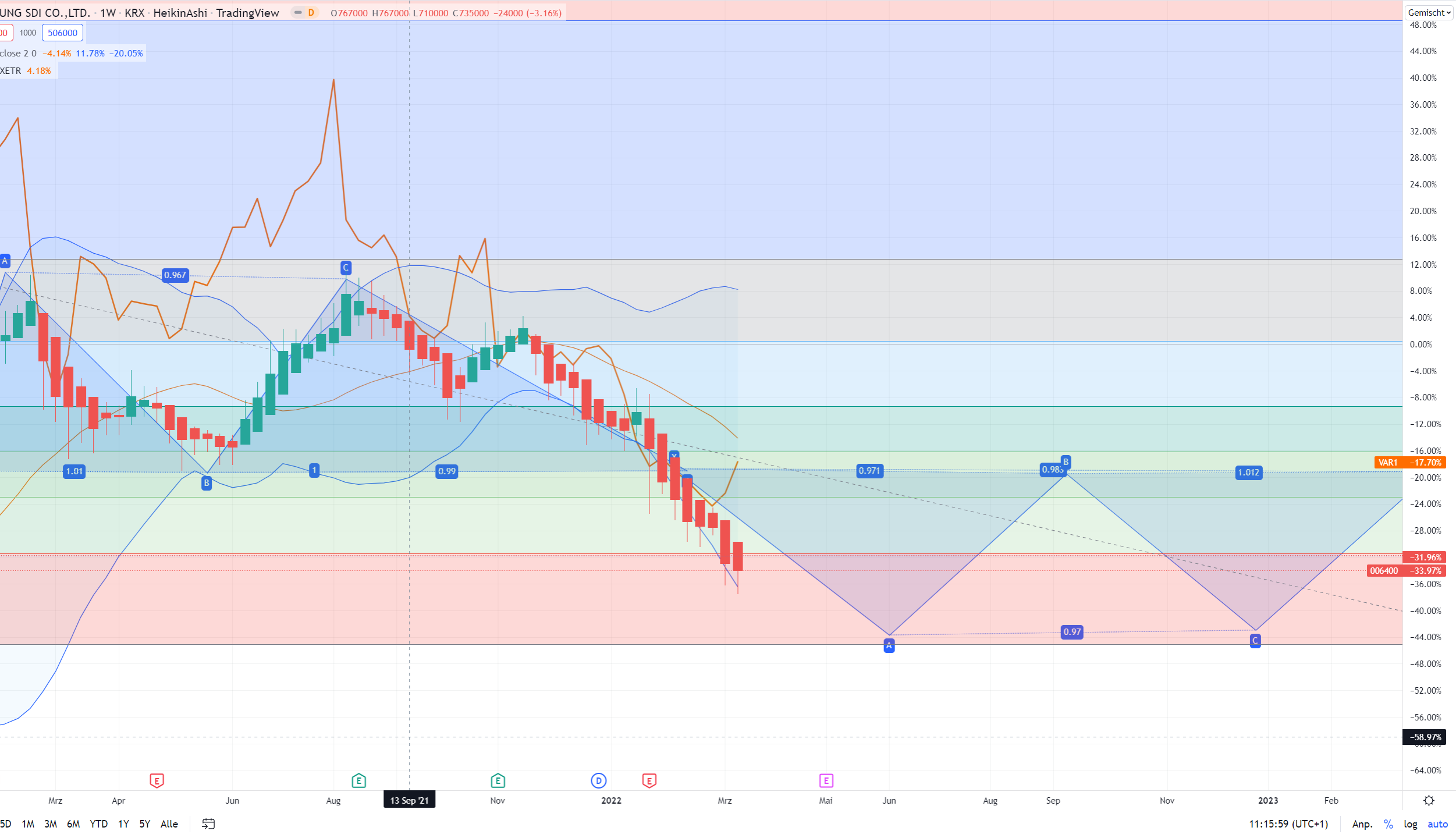Click the orange D delayed-data badge

(311, 12)
